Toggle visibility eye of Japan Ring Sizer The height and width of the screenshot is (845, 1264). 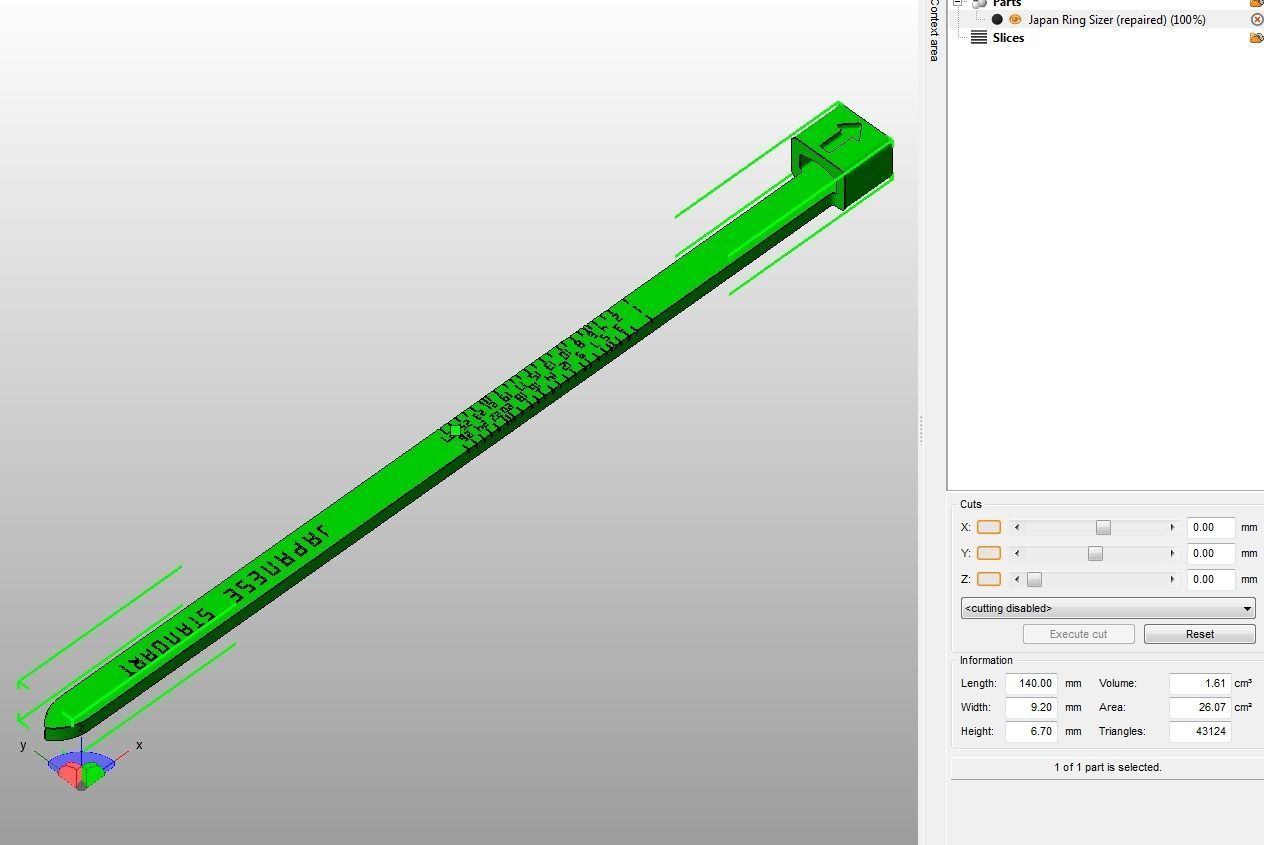tap(1015, 20)
